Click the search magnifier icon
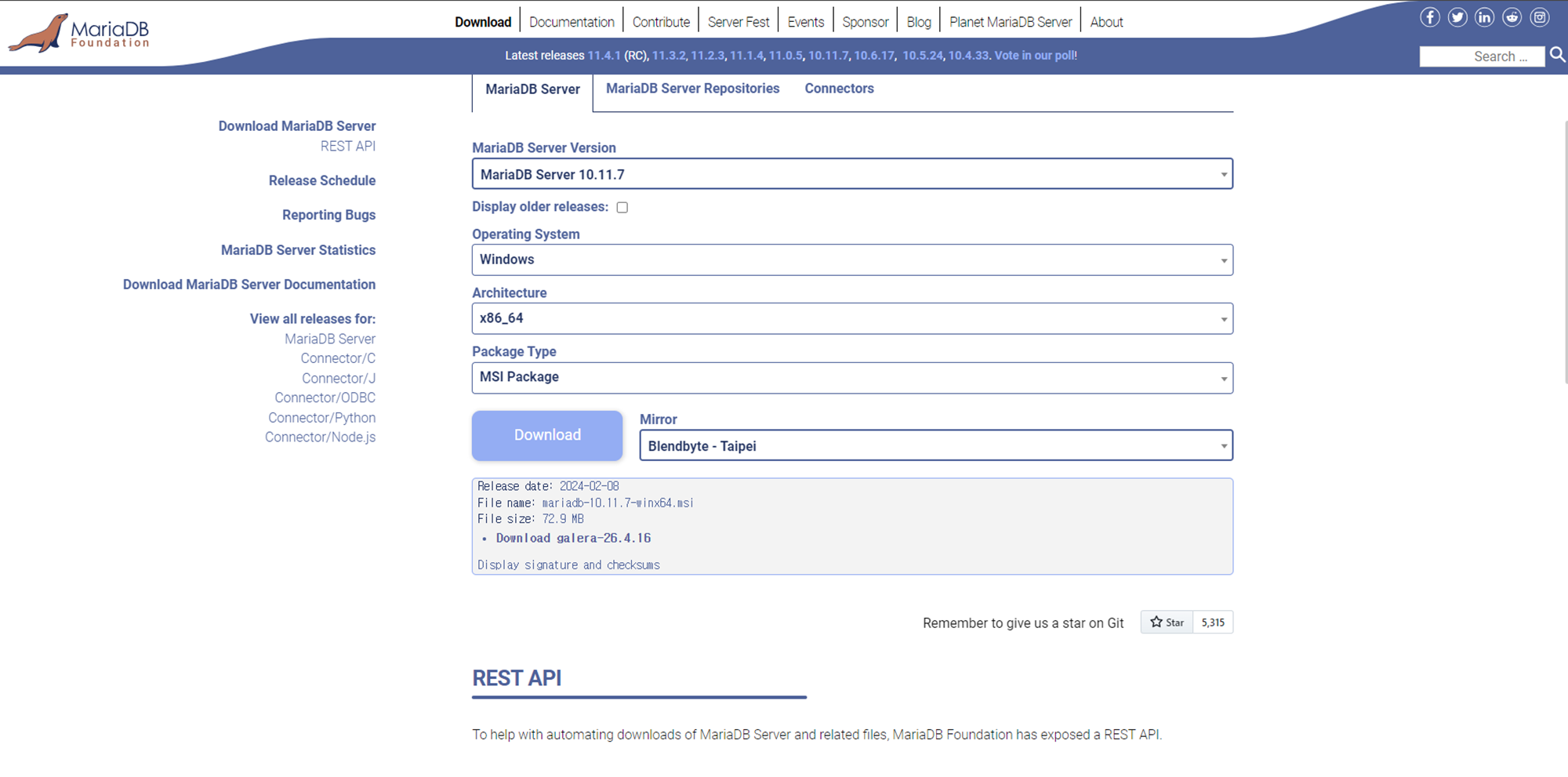 click(1558, 55)
